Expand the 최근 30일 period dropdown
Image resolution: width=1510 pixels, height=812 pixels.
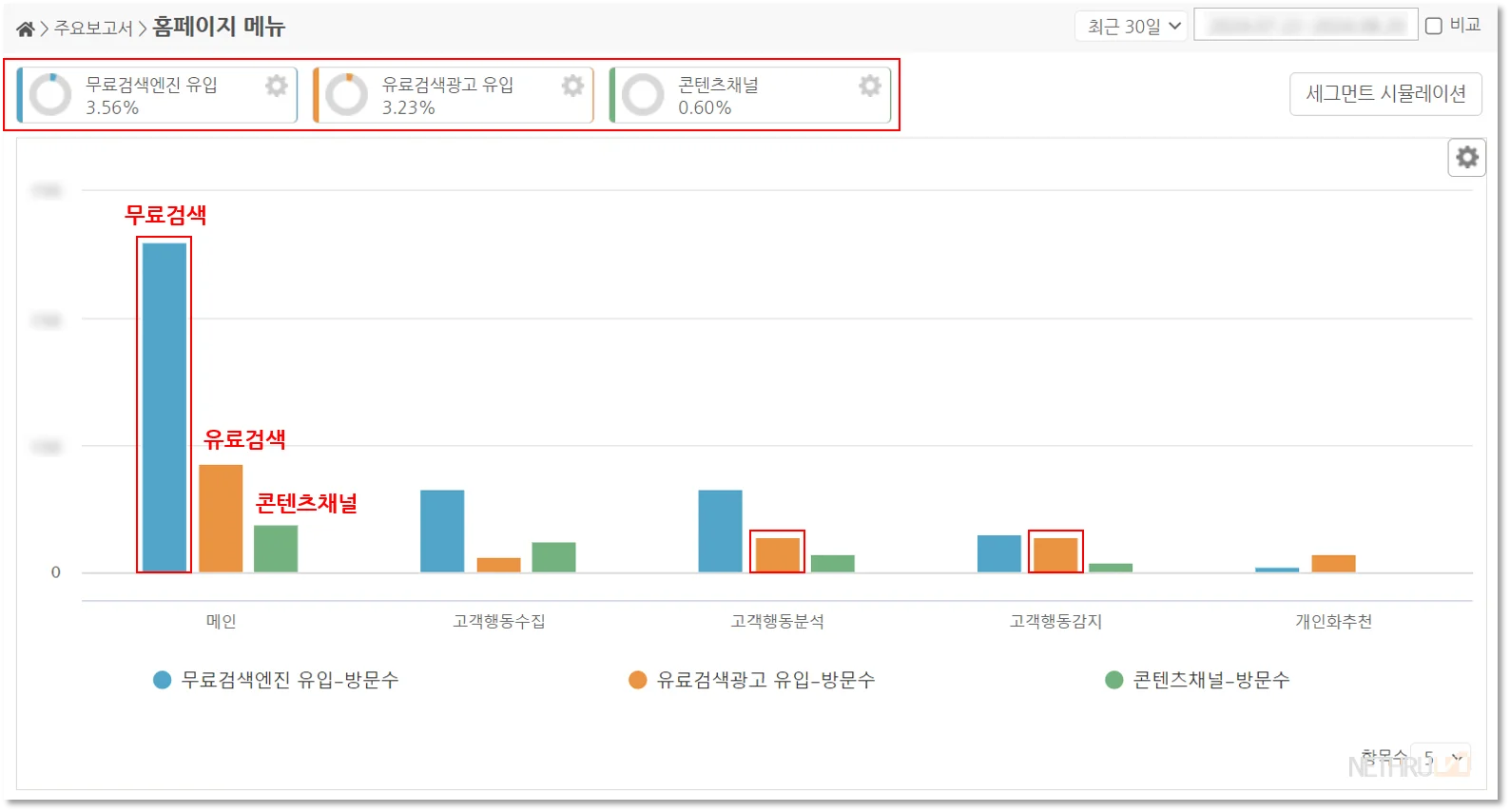click(x=1132, y=26)
